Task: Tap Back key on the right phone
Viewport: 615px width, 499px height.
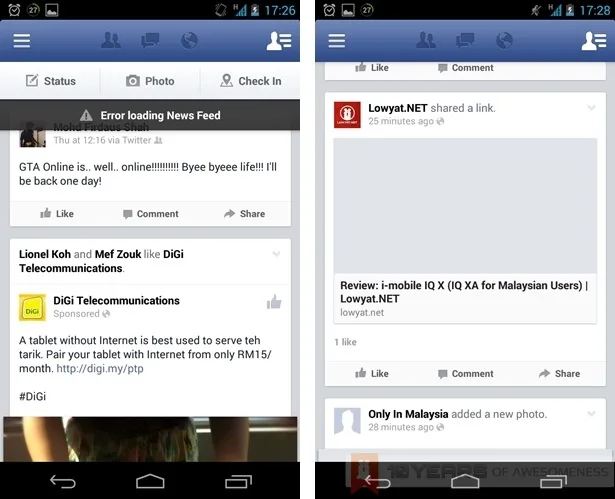Action: pos(377,481)
